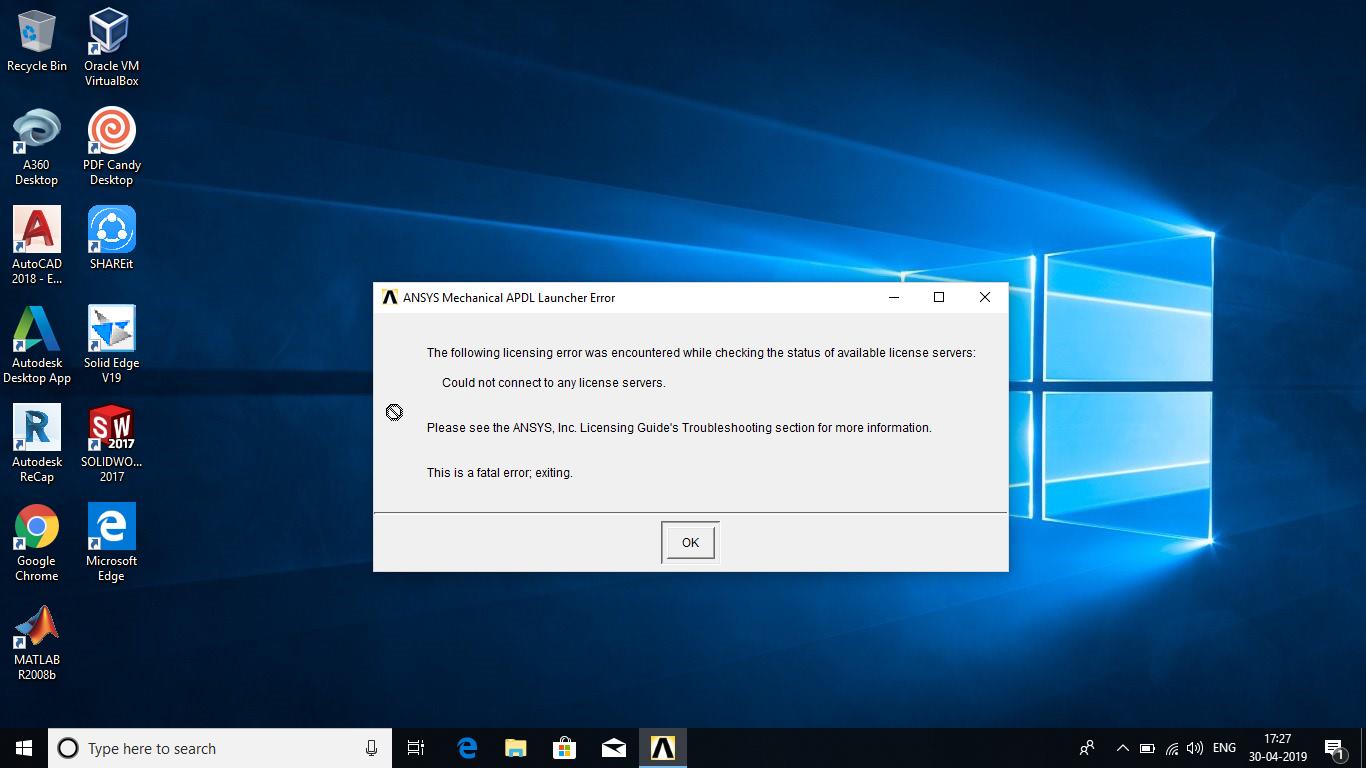Open Task View from the taskbar
The image size is (1366, 768).
point(416,748)
